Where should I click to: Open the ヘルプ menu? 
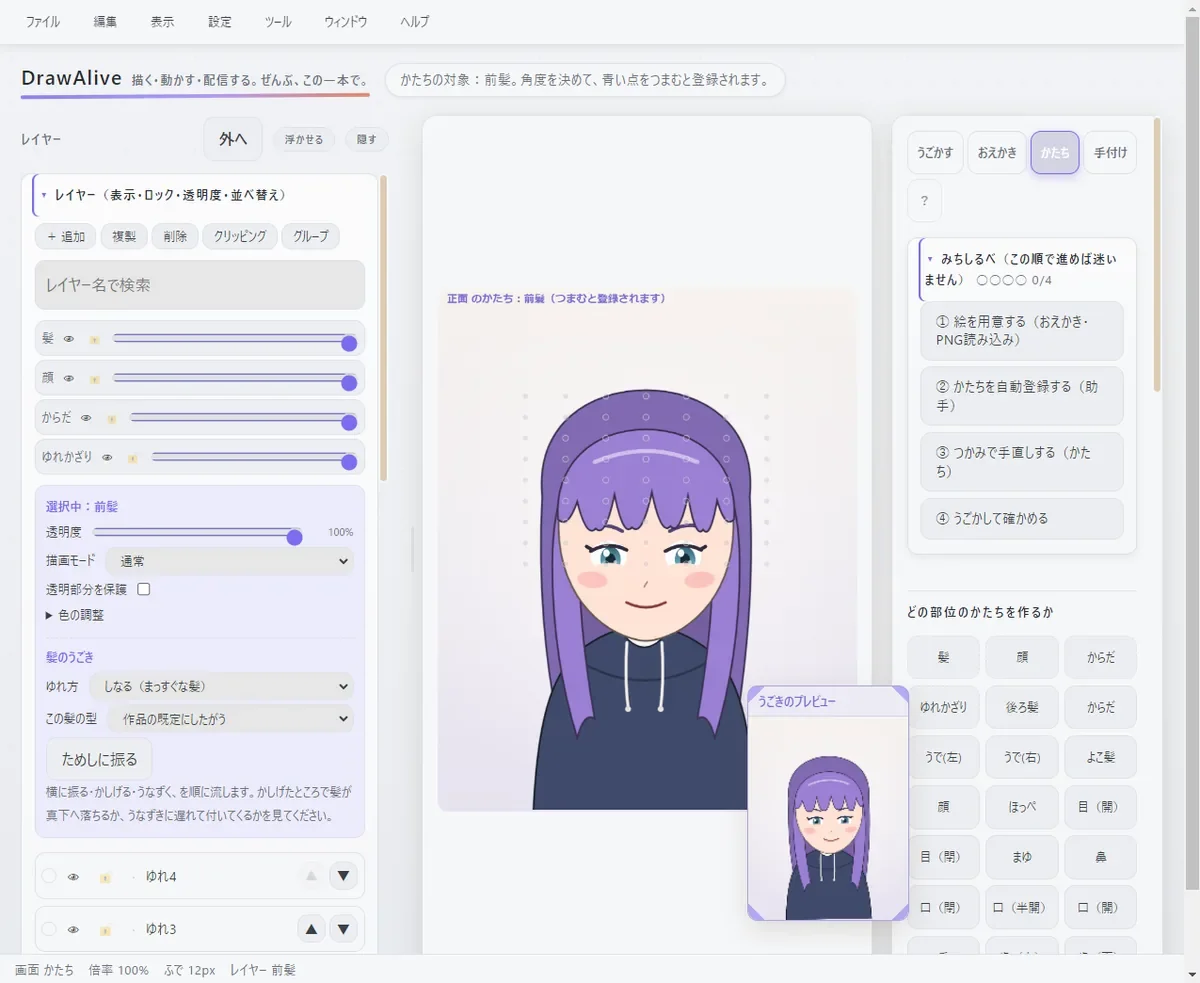pyautogui.click(x=415, y=22)
